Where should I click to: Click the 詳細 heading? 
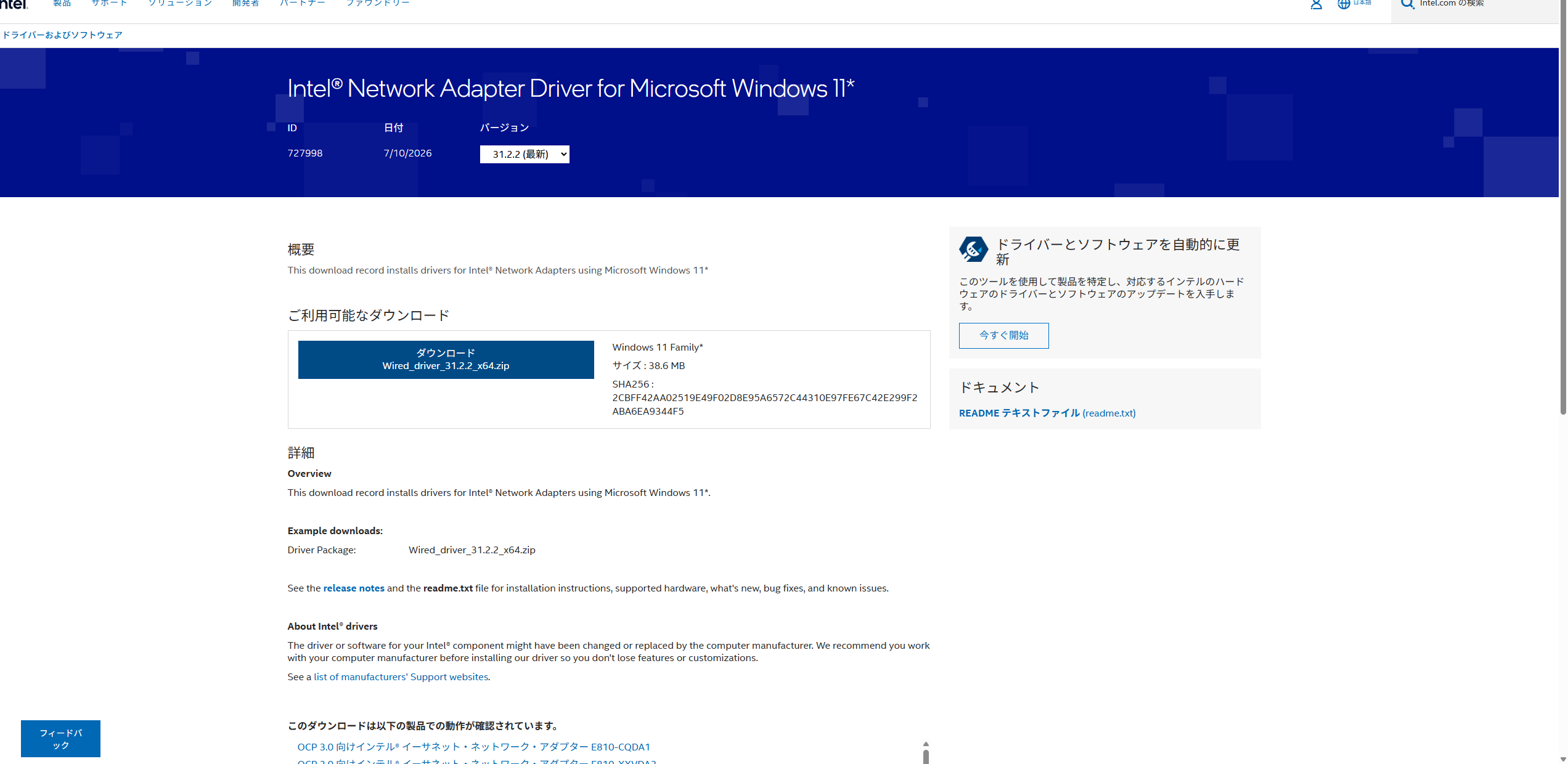click(301, 453)
